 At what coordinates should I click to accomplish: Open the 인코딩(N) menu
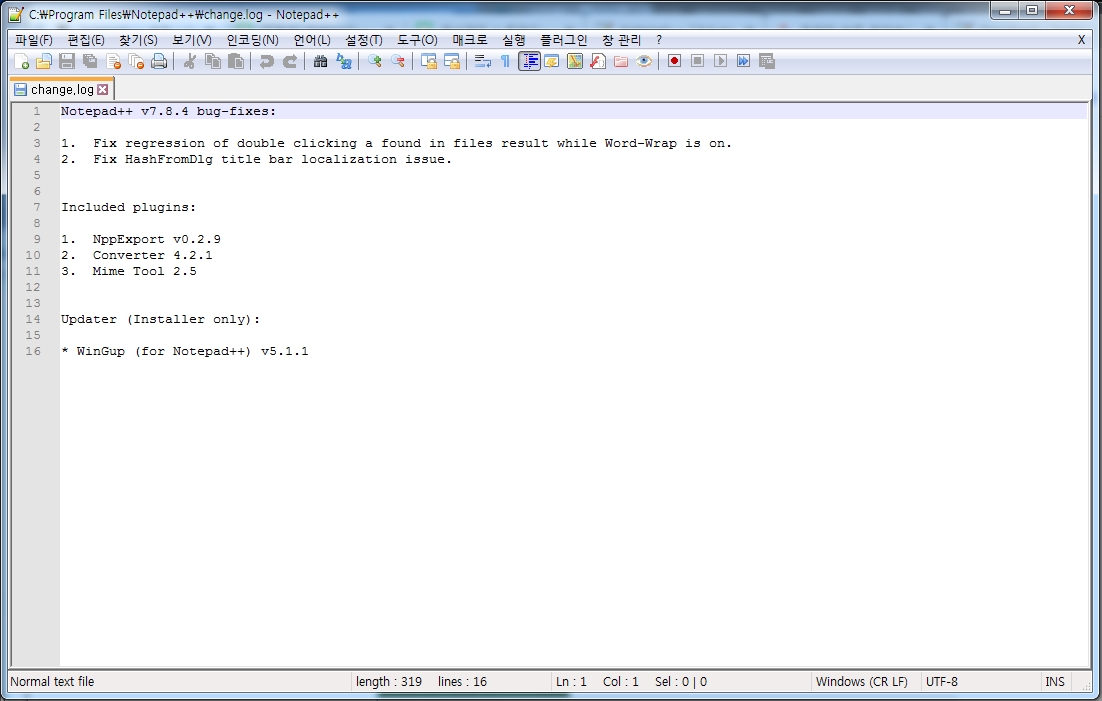pyautogui.click(x=252, y=40)
